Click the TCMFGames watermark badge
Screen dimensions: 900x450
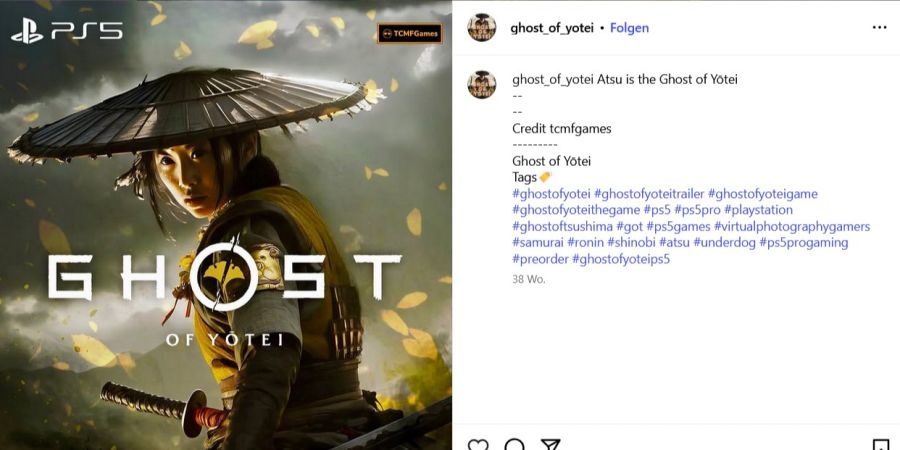coord(409,34)
